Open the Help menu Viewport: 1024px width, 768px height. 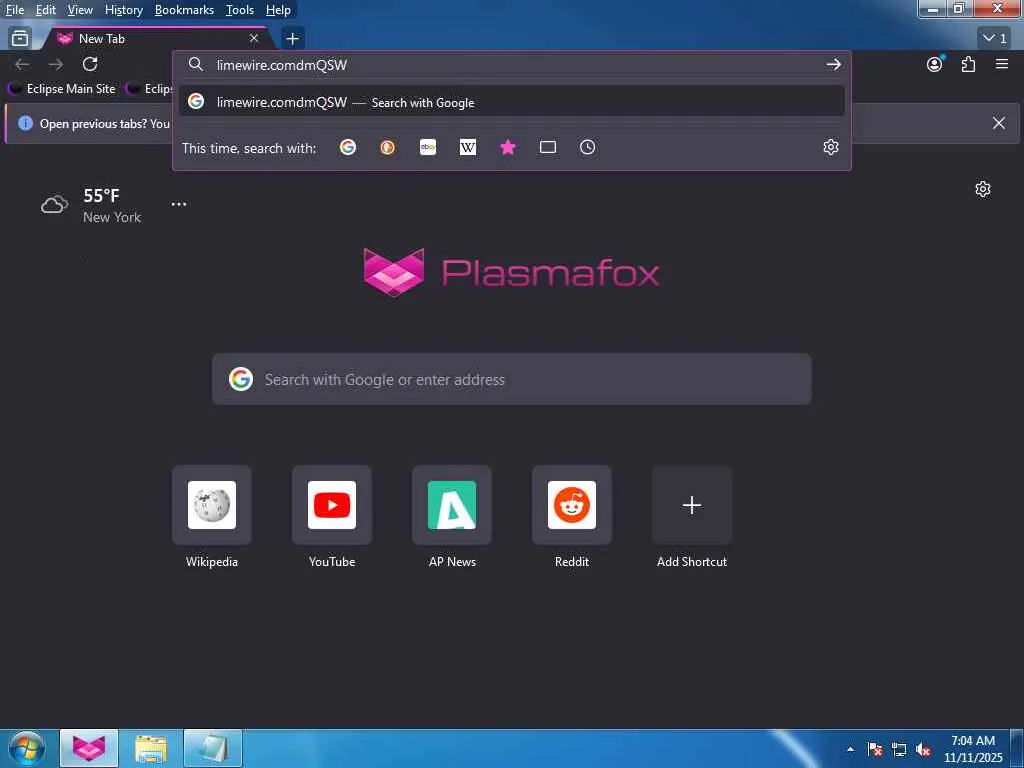tap(278, 10)
